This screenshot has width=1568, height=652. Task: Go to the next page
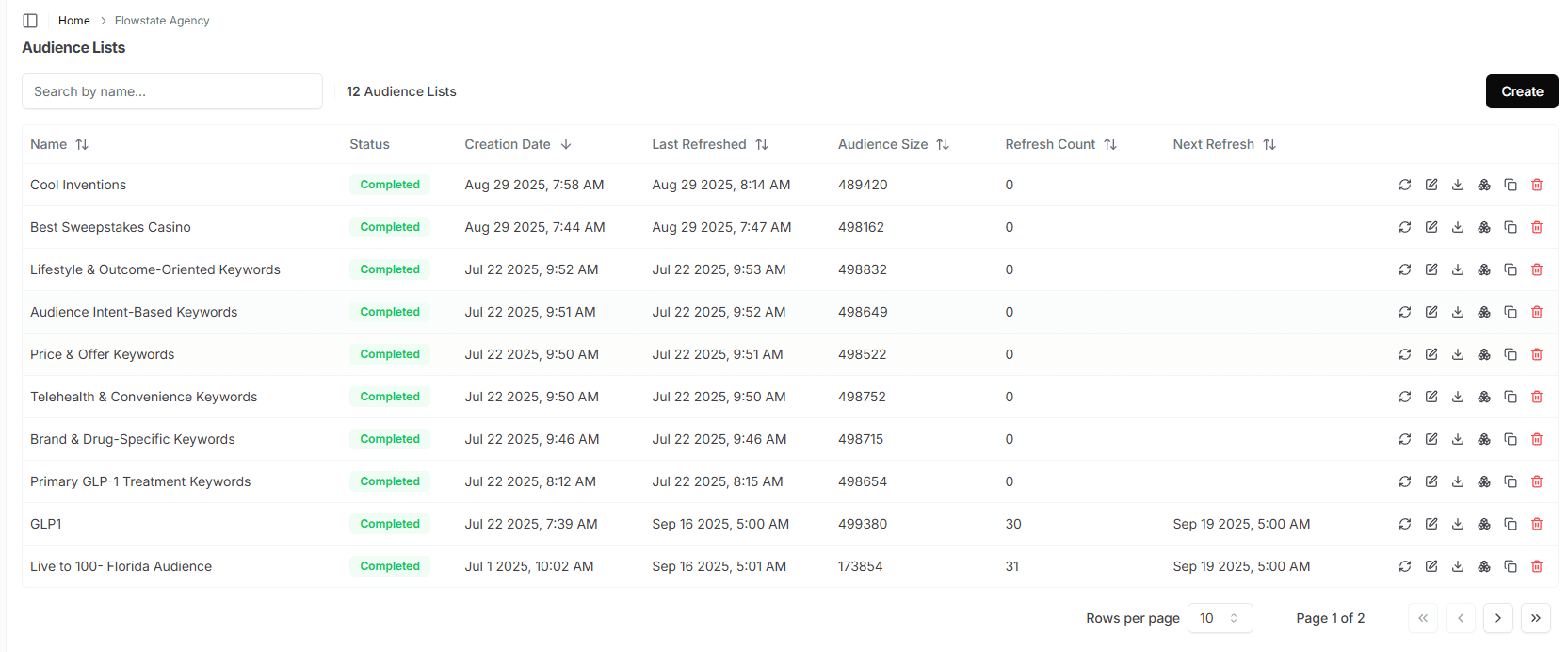click(x=1498, y=618)
